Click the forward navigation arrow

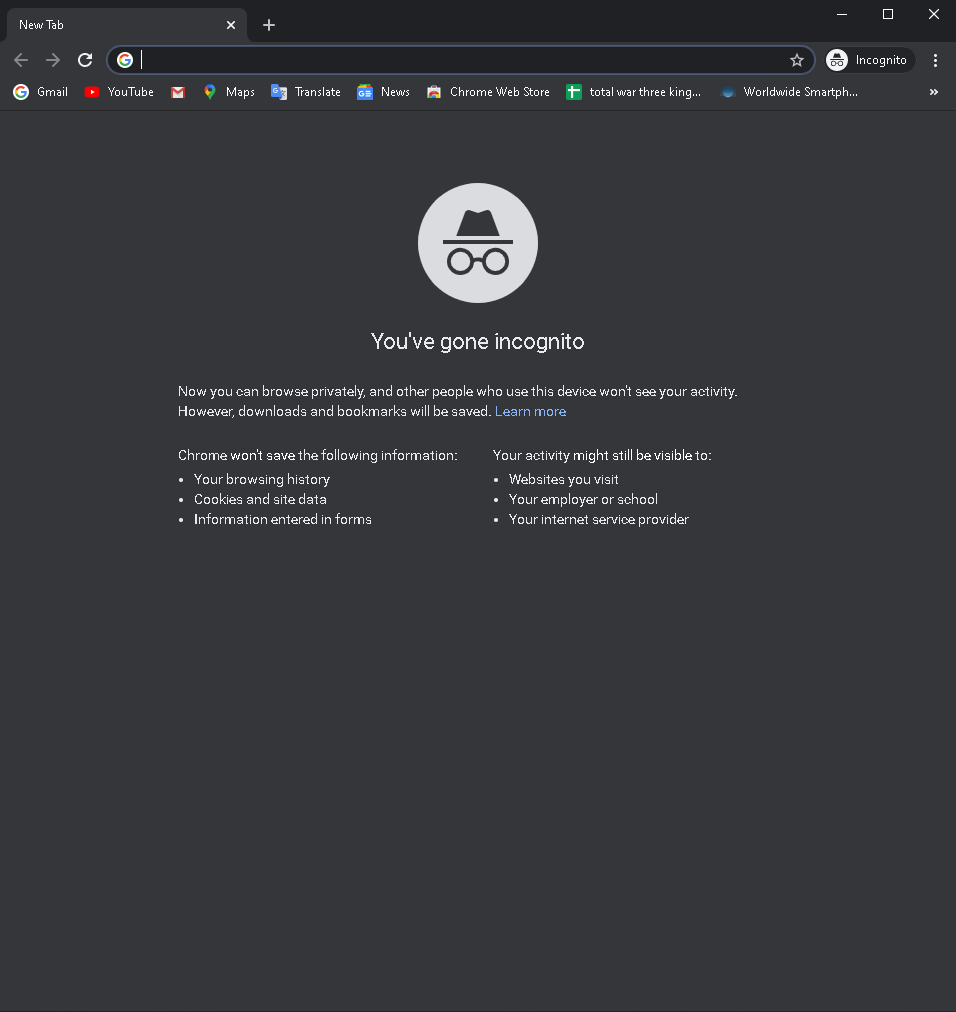53,60
